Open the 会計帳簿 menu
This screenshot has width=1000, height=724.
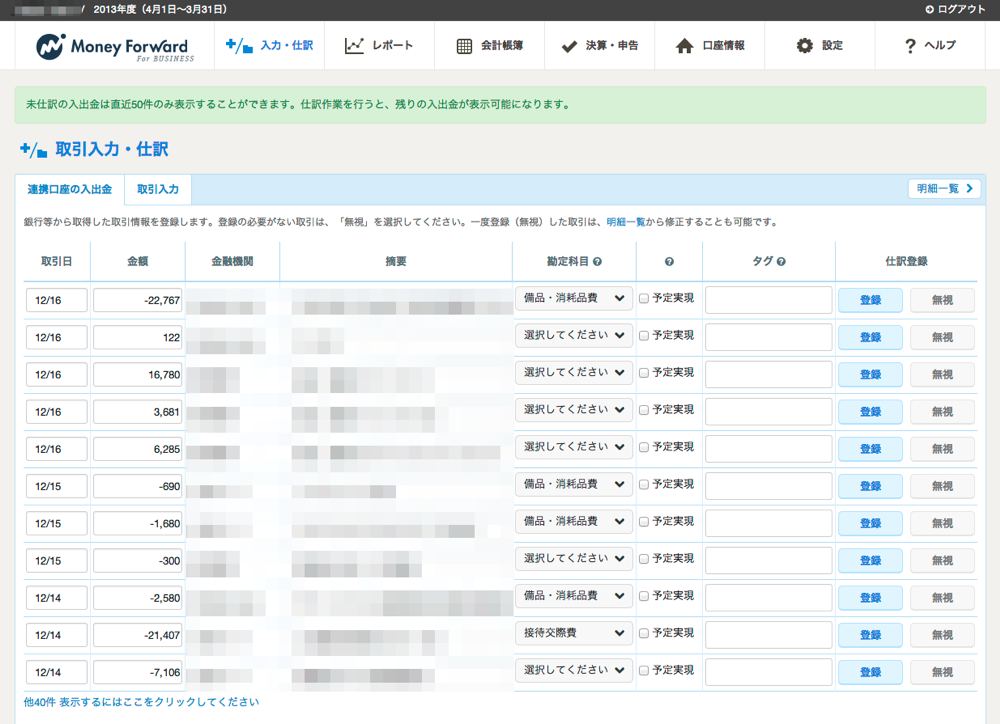(489, 46)
